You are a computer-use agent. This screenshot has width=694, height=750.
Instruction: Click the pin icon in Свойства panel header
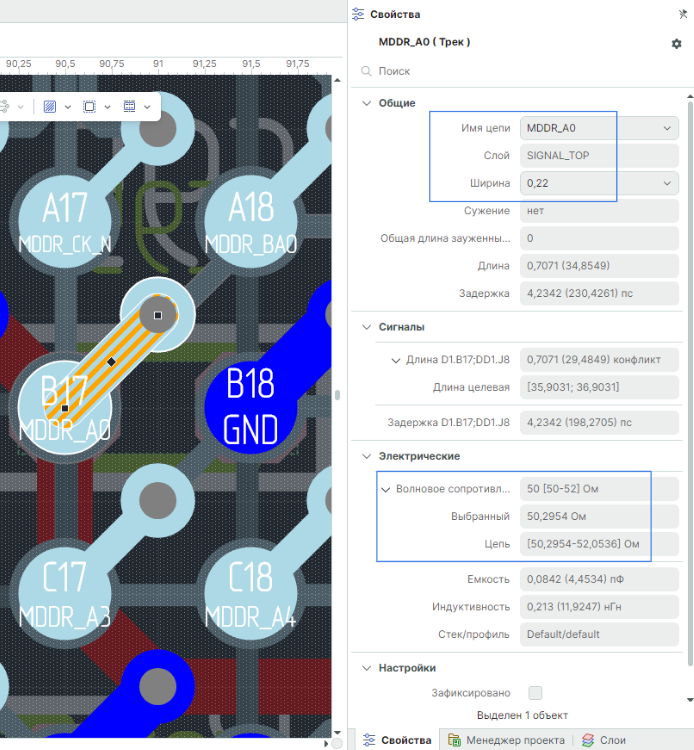pos(683,14)
